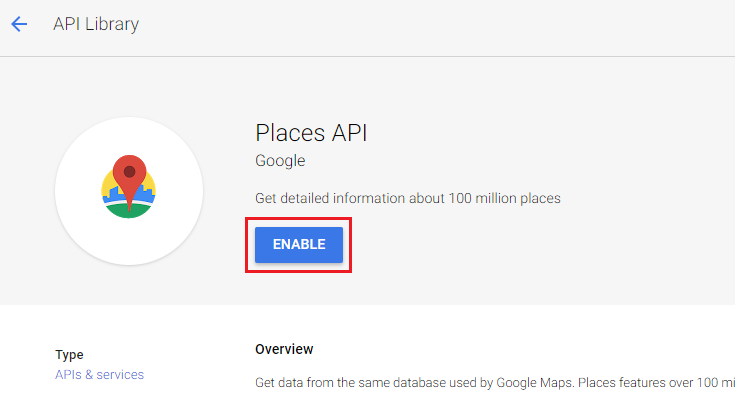Open the APIs & services link
735x394 pixels.
(x=99, y=375)
